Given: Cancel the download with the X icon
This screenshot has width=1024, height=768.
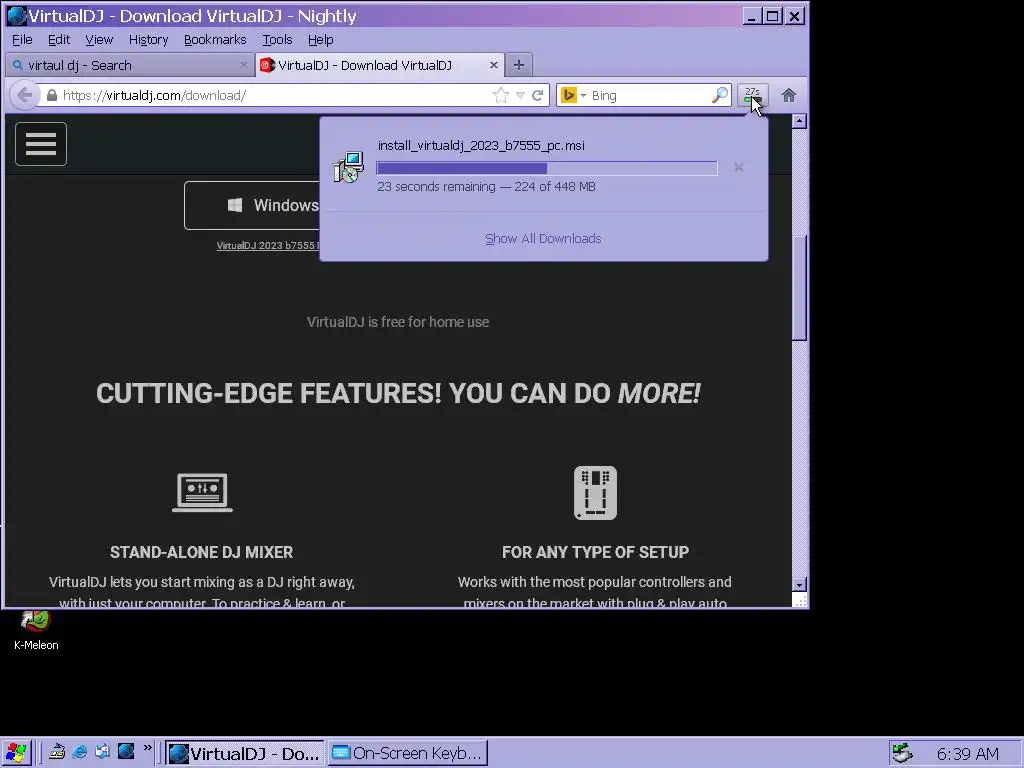Looking at the screenshot, I should (738, 167).
